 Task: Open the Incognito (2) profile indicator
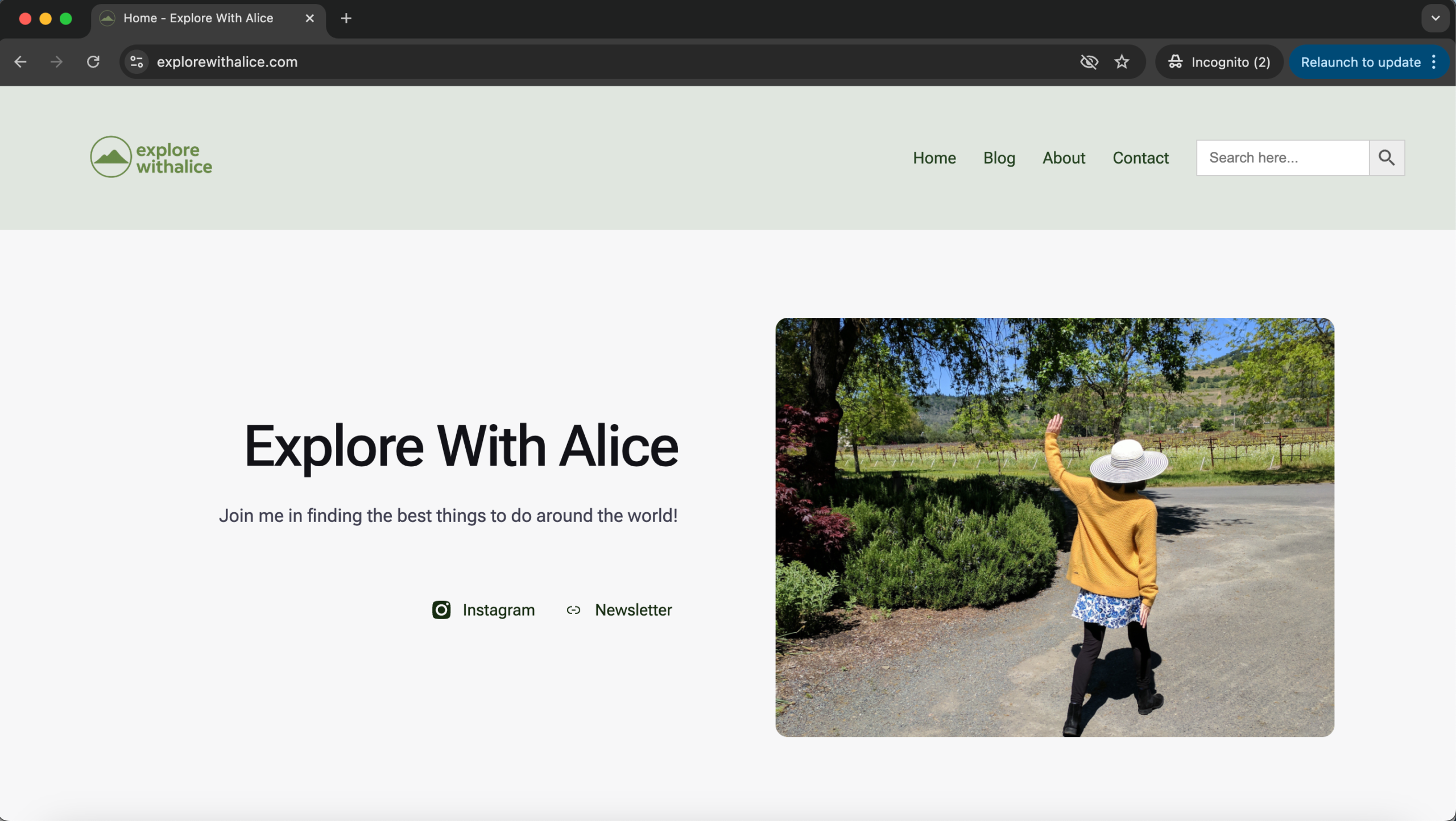tap(1219, 62)
